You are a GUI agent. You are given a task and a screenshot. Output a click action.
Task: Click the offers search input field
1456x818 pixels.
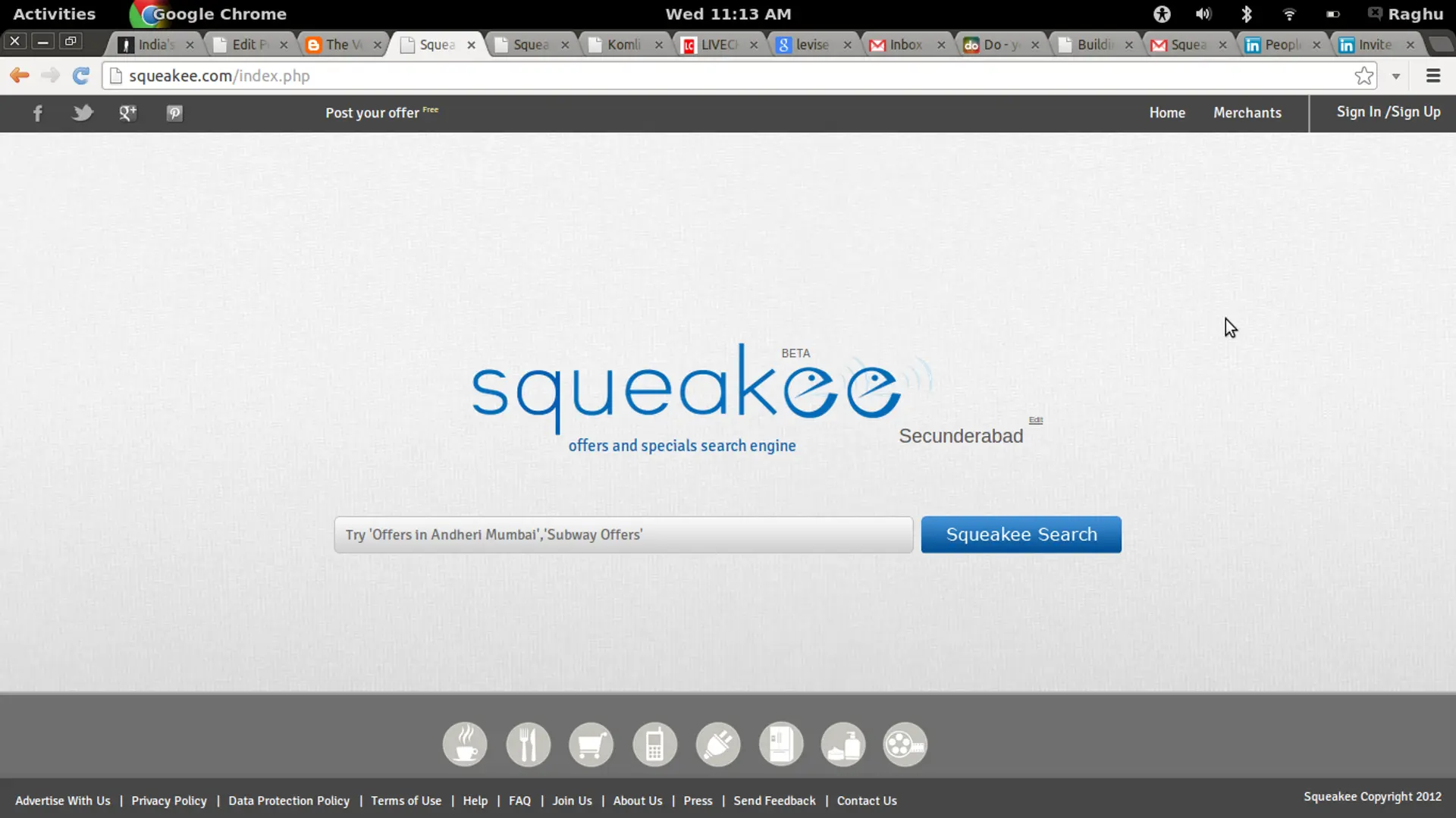click(x=623, y=534)
